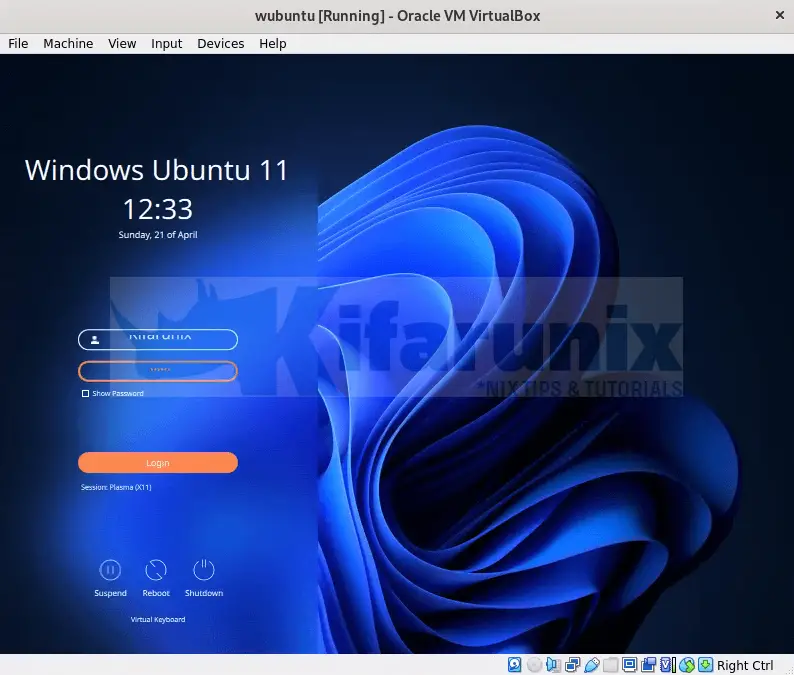
Task: Click the hard disk activity status icon
Action: 514,664
